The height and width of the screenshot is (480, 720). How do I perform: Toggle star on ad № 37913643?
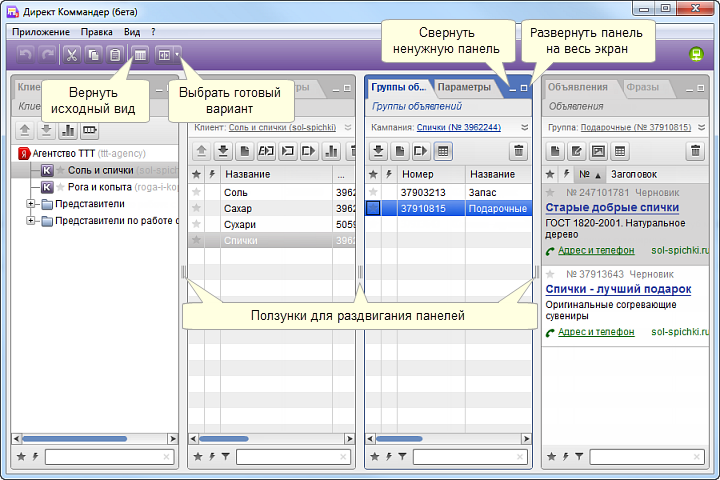[x=550, y=274]
